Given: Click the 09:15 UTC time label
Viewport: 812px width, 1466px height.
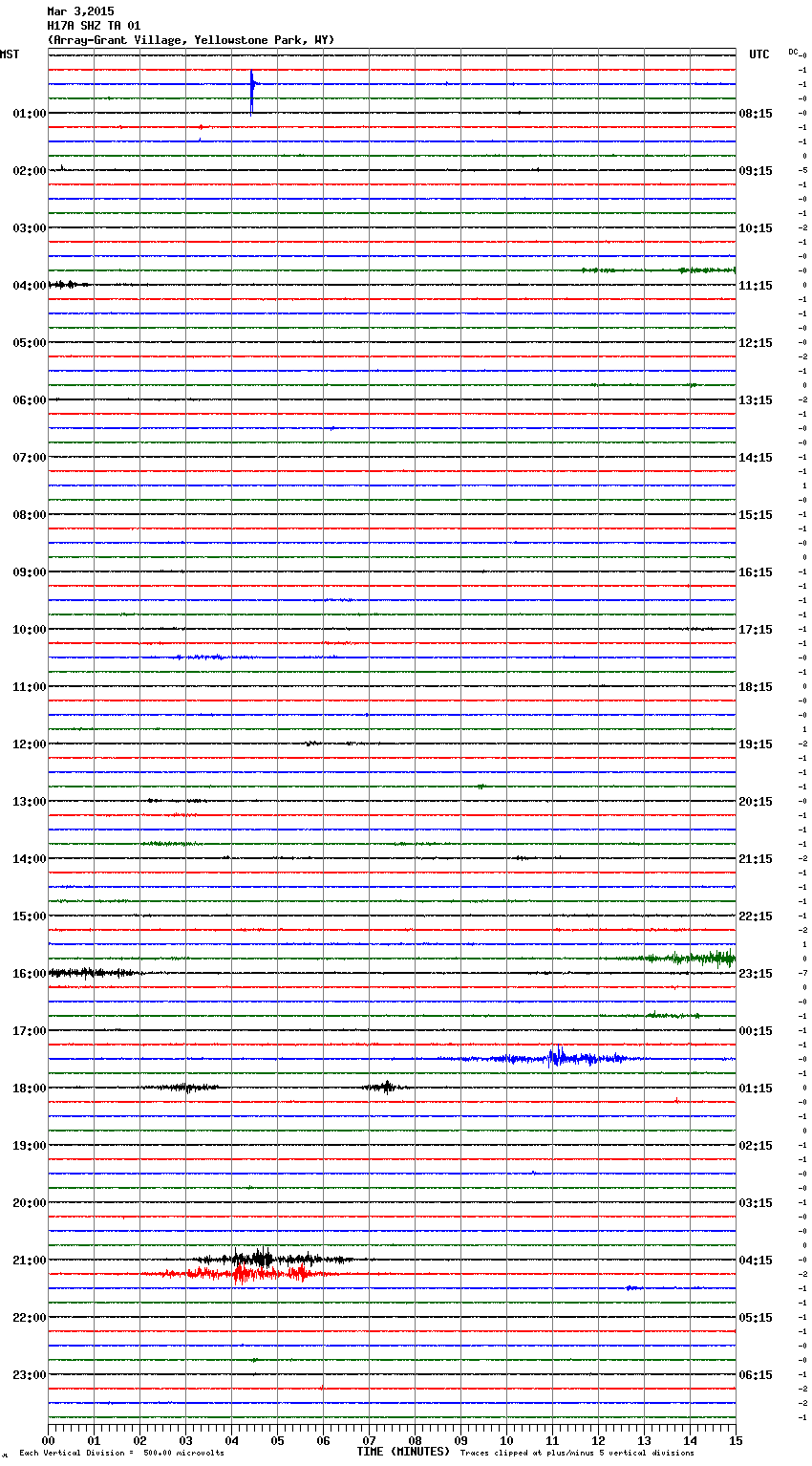Looking at the screenshot, I should [x=756, y=171].
